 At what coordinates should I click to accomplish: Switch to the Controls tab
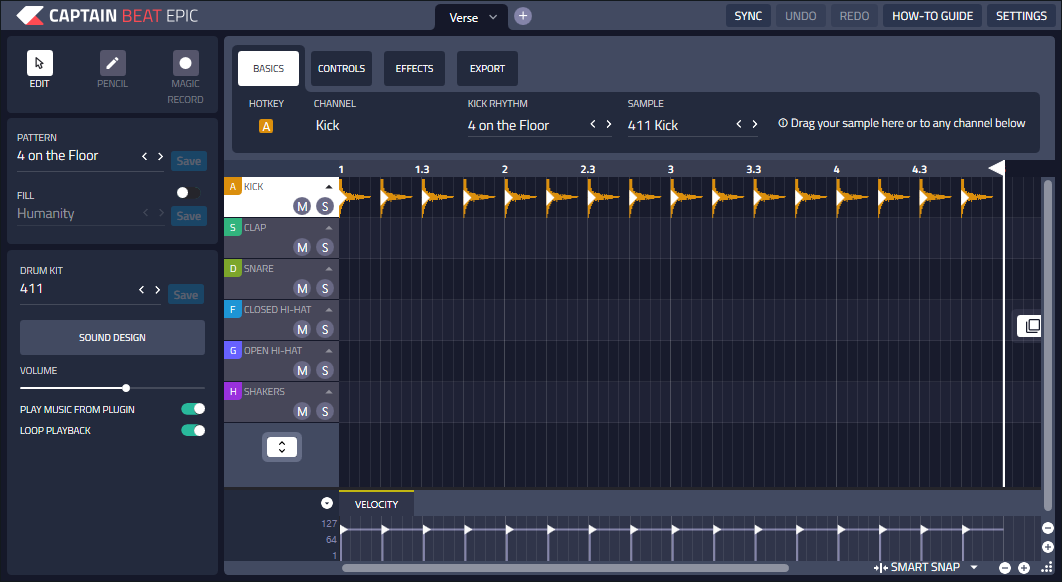point(341,69)
